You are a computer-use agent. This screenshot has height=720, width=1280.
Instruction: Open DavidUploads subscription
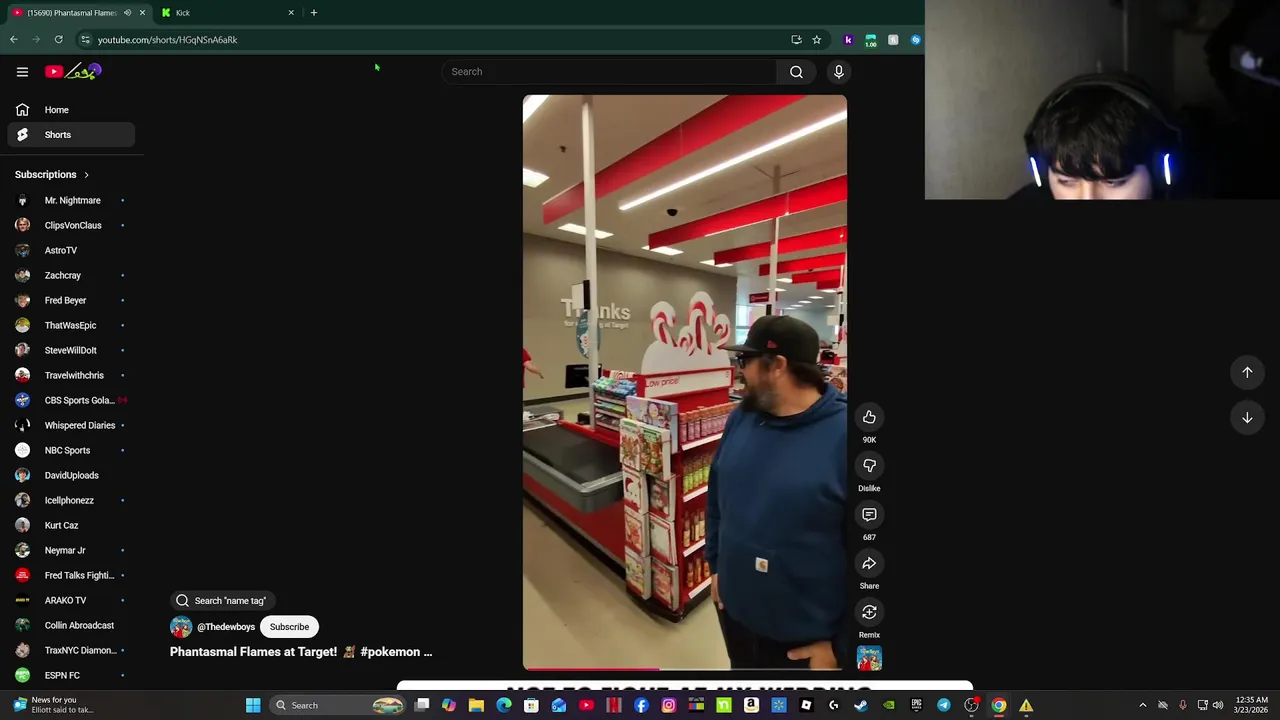point(71,475)
